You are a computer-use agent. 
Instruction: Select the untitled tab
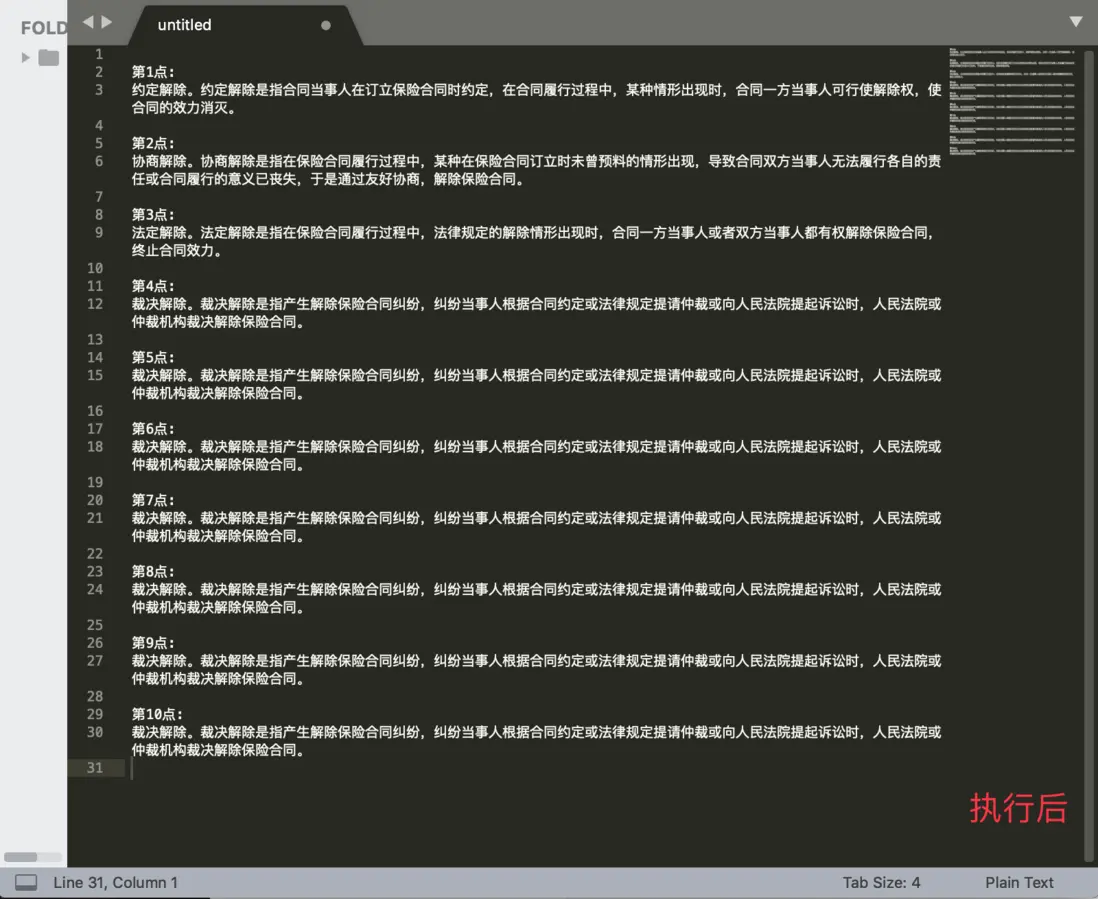[x=246, y=25]
